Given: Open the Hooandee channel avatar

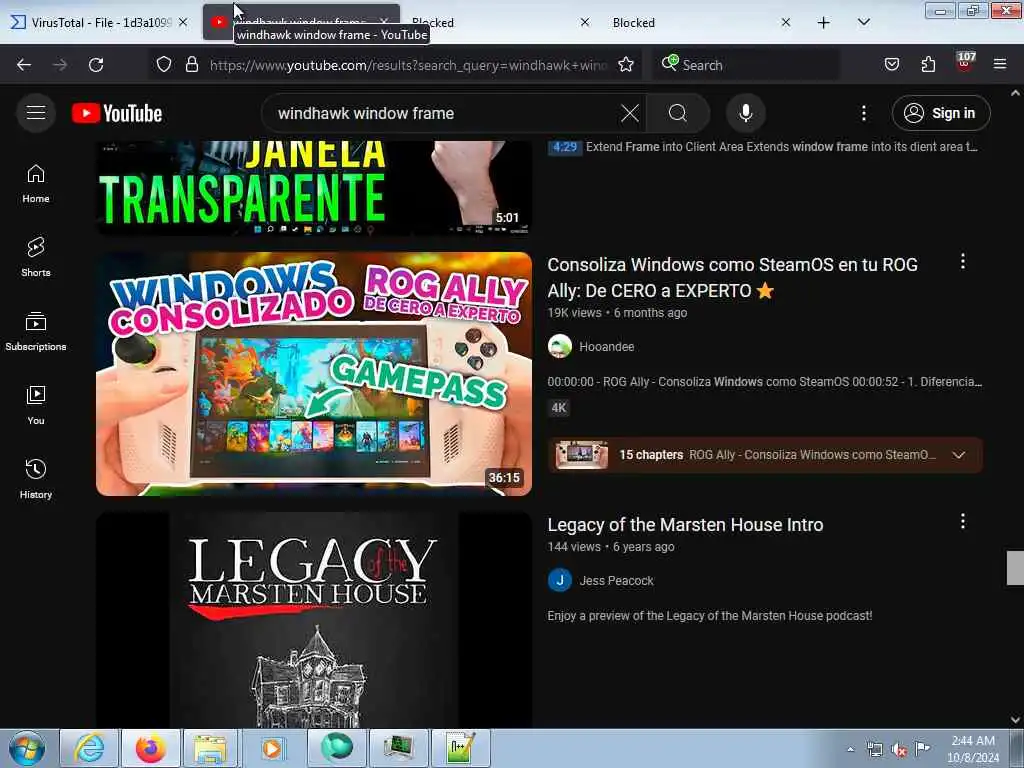Looking at the screenshot, I should (x=560, y=347).
